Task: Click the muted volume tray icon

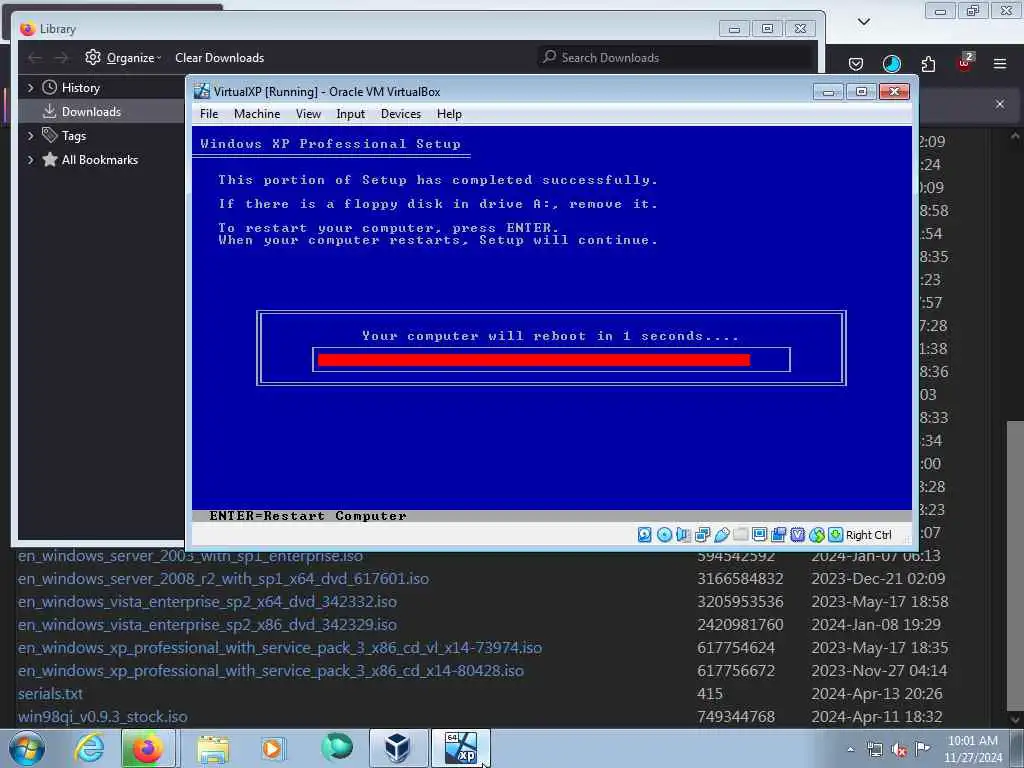Action: (899, 750)
